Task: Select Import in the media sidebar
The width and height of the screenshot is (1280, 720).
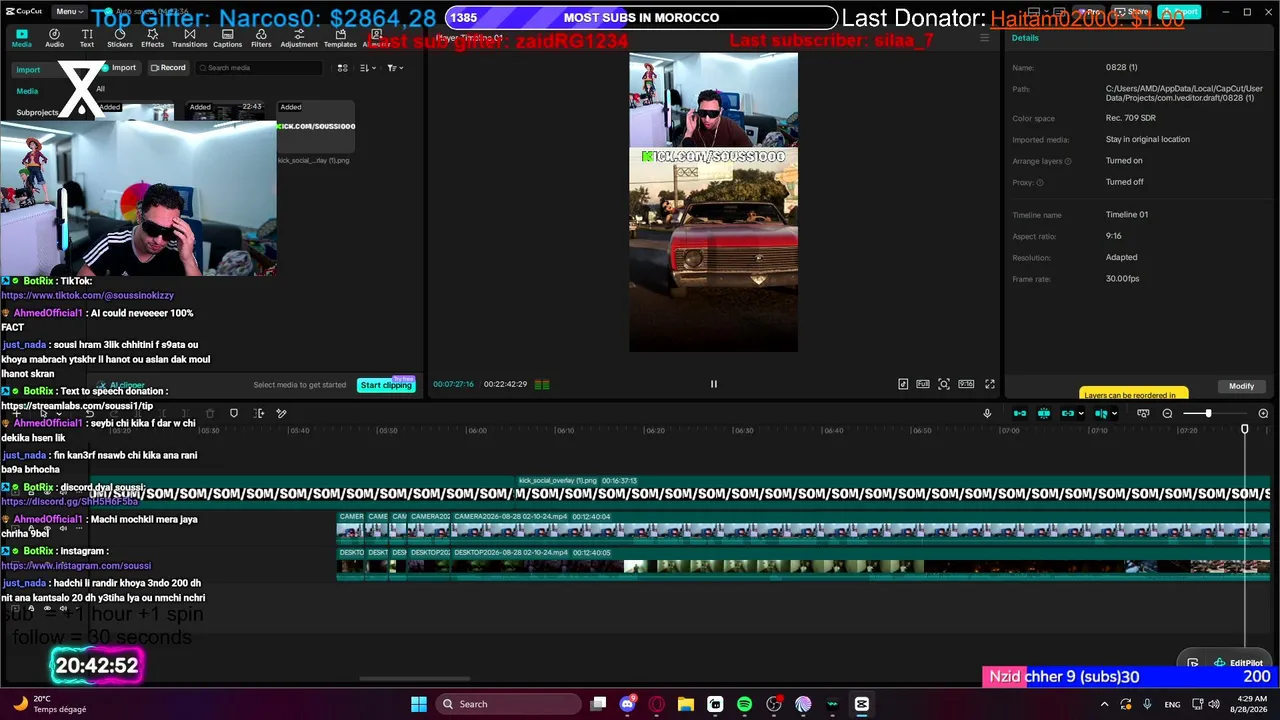Action: [28, 70]
